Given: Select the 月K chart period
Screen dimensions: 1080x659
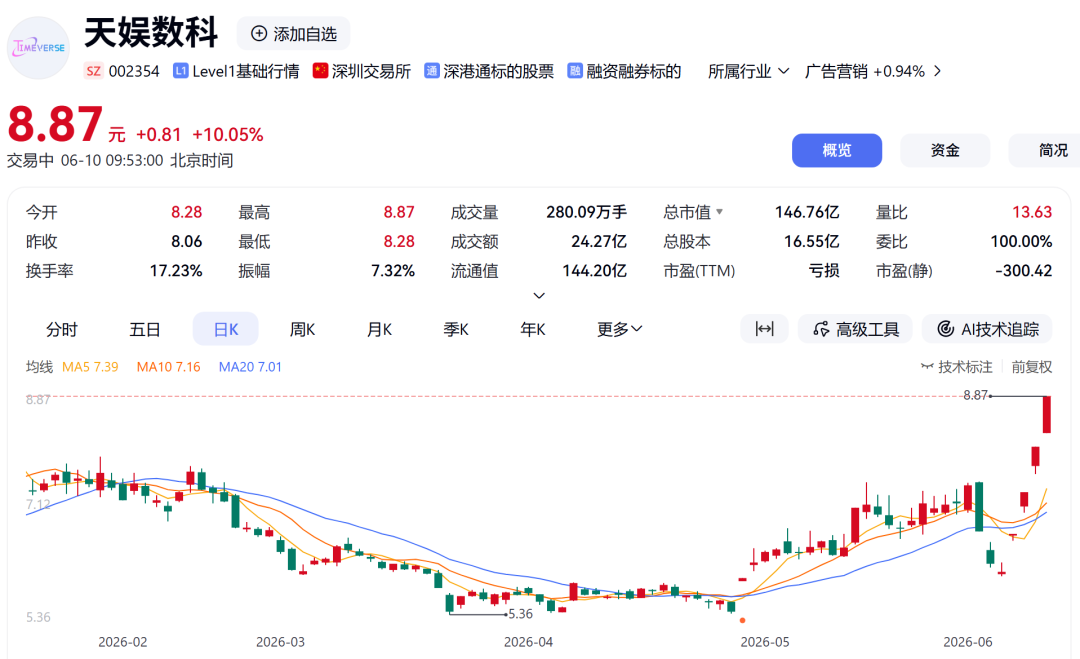Looking at the screenshot, I should 379,329.
